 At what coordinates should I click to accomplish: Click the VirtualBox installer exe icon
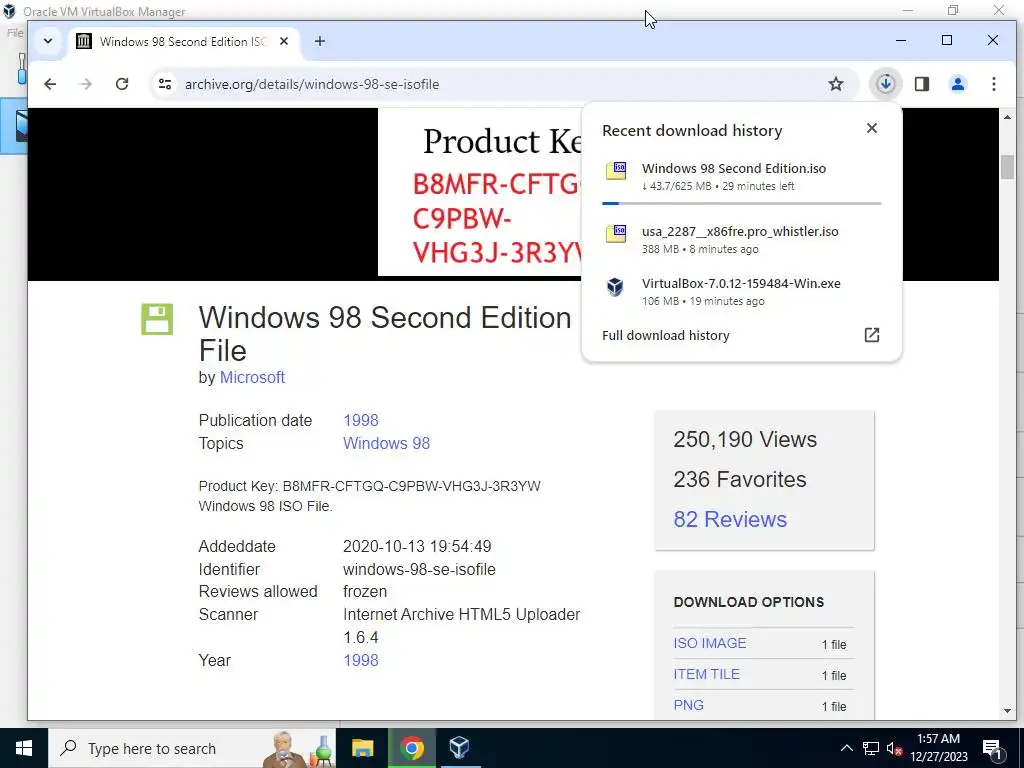coord(615,286)
